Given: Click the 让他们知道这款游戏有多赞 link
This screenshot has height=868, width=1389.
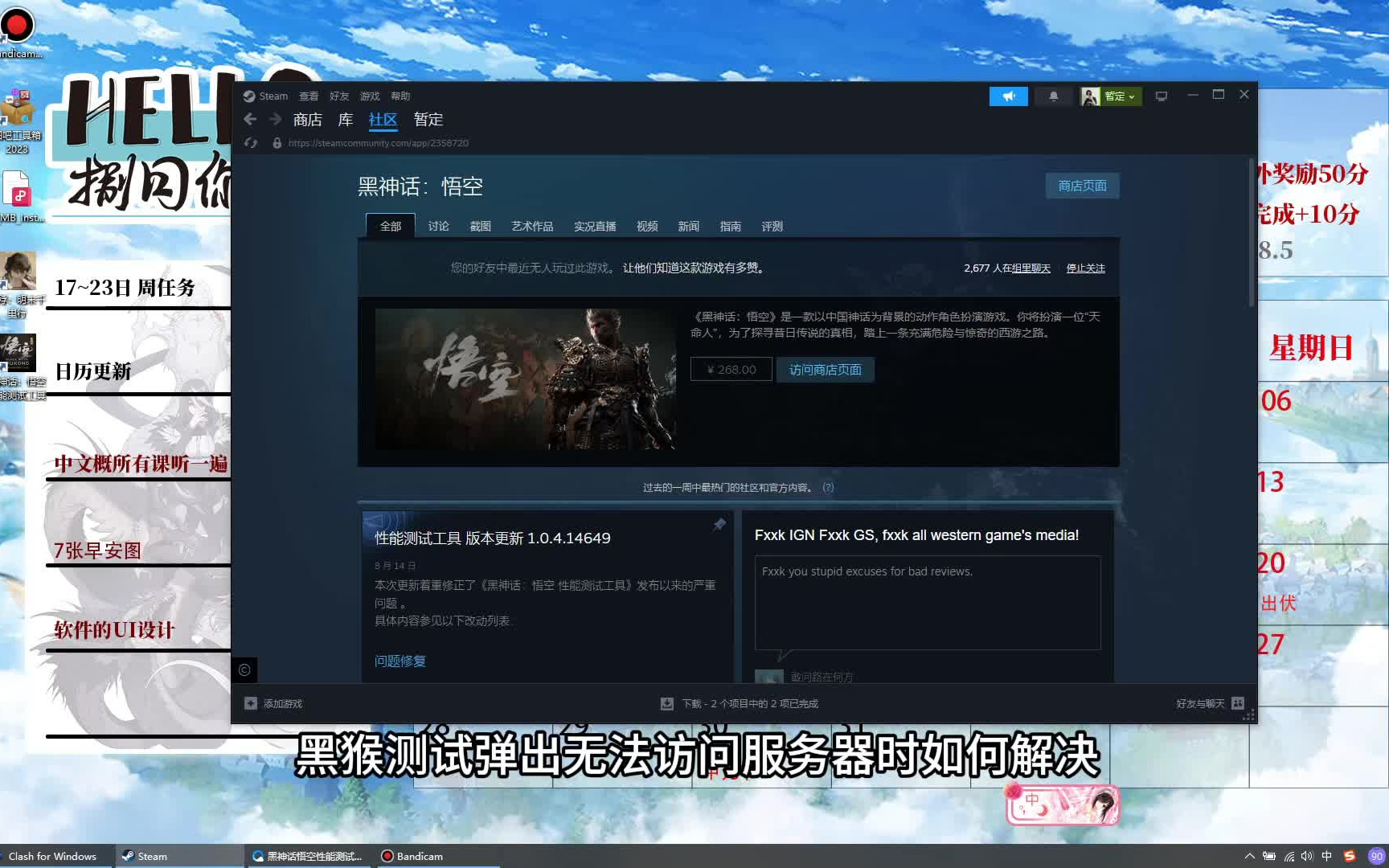Looking at the screenshot, I should pos(693,268).
